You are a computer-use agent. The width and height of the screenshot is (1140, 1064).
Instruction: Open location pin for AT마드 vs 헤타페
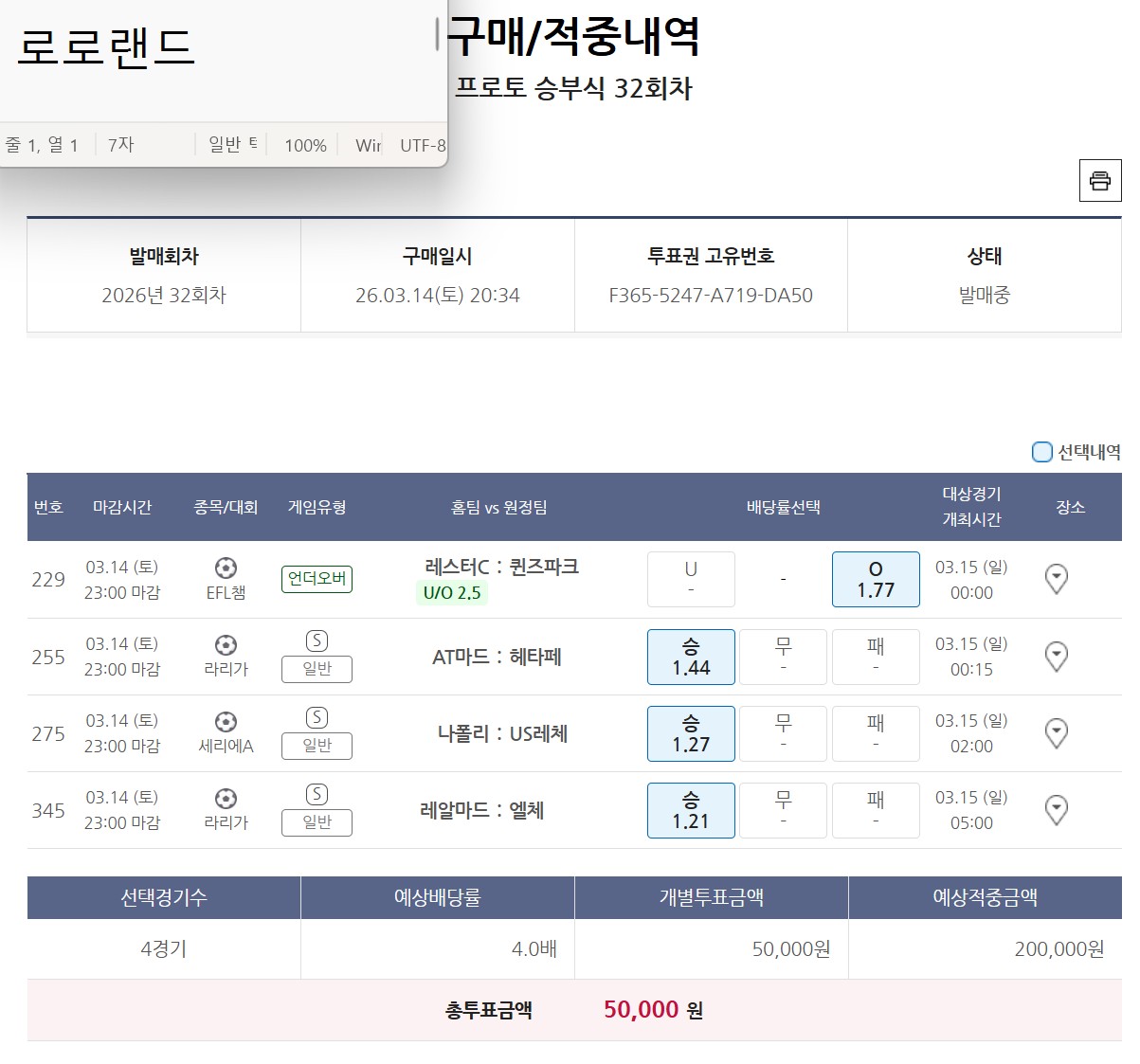(1056, 657)
